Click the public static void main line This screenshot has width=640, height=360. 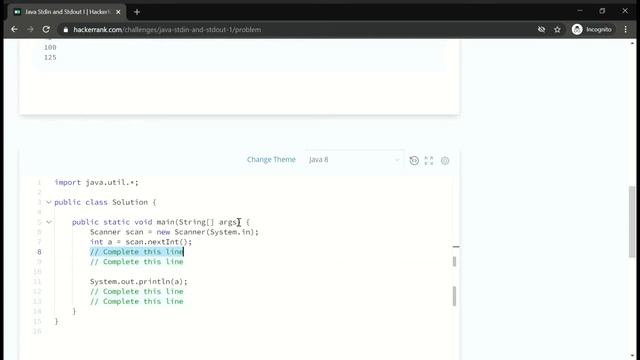tap(161, 222)
